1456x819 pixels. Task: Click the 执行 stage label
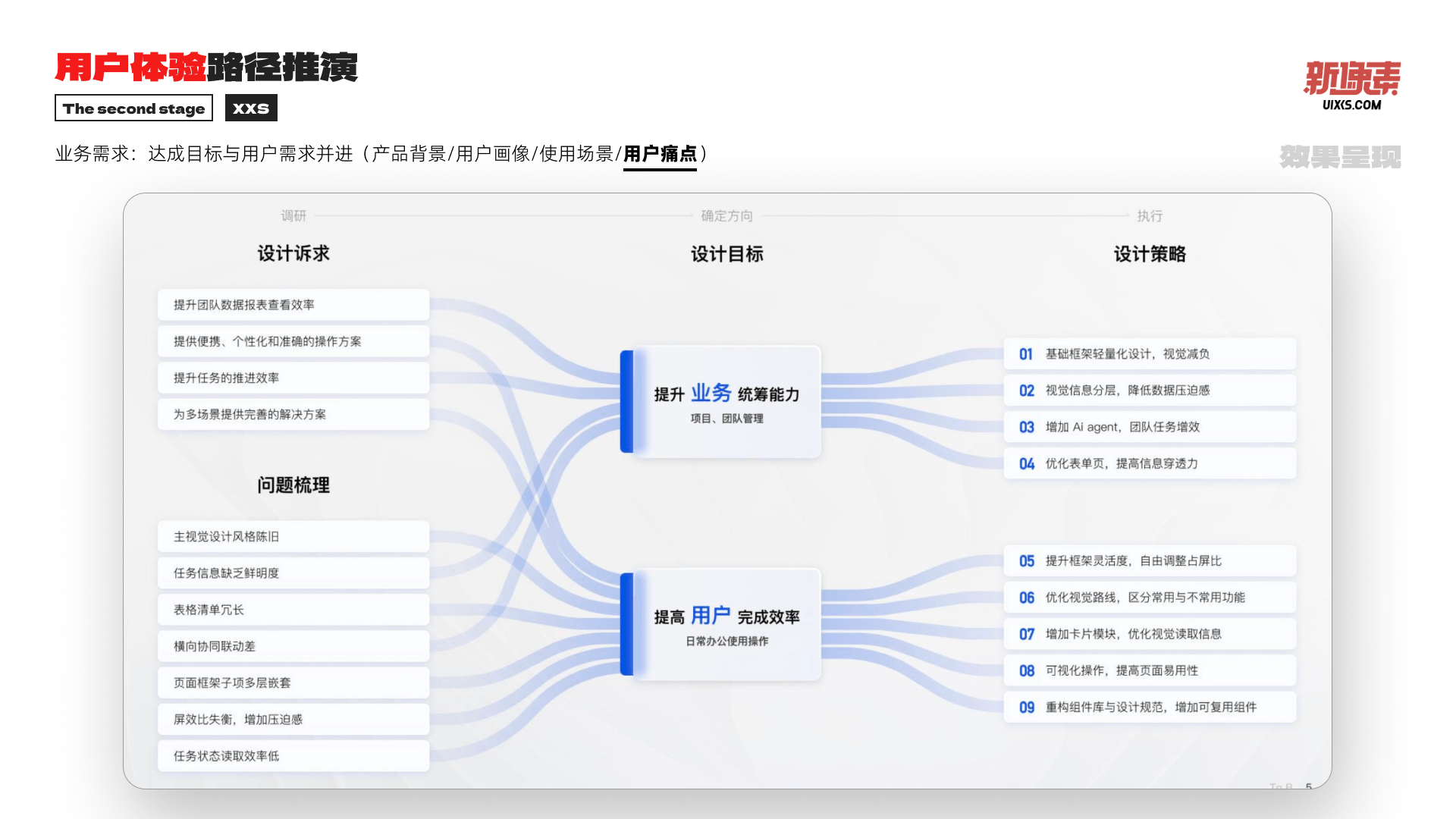click(1149, 216)
